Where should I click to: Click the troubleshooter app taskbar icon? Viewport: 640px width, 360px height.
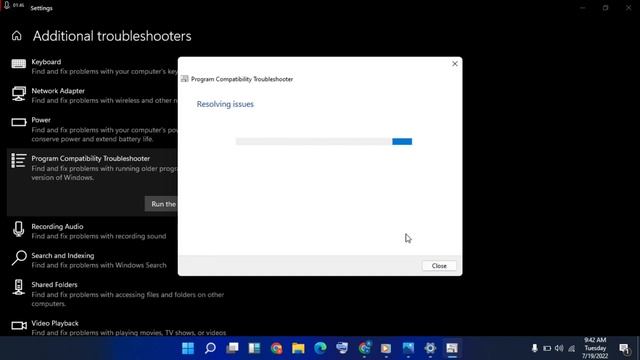pos(452,348)
